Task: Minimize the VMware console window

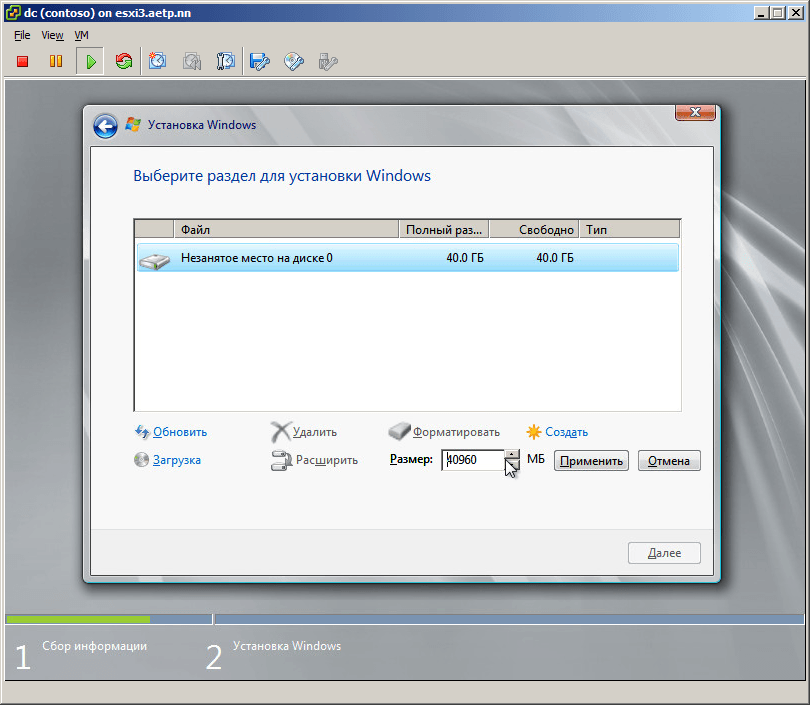Action: coord(760,13)
